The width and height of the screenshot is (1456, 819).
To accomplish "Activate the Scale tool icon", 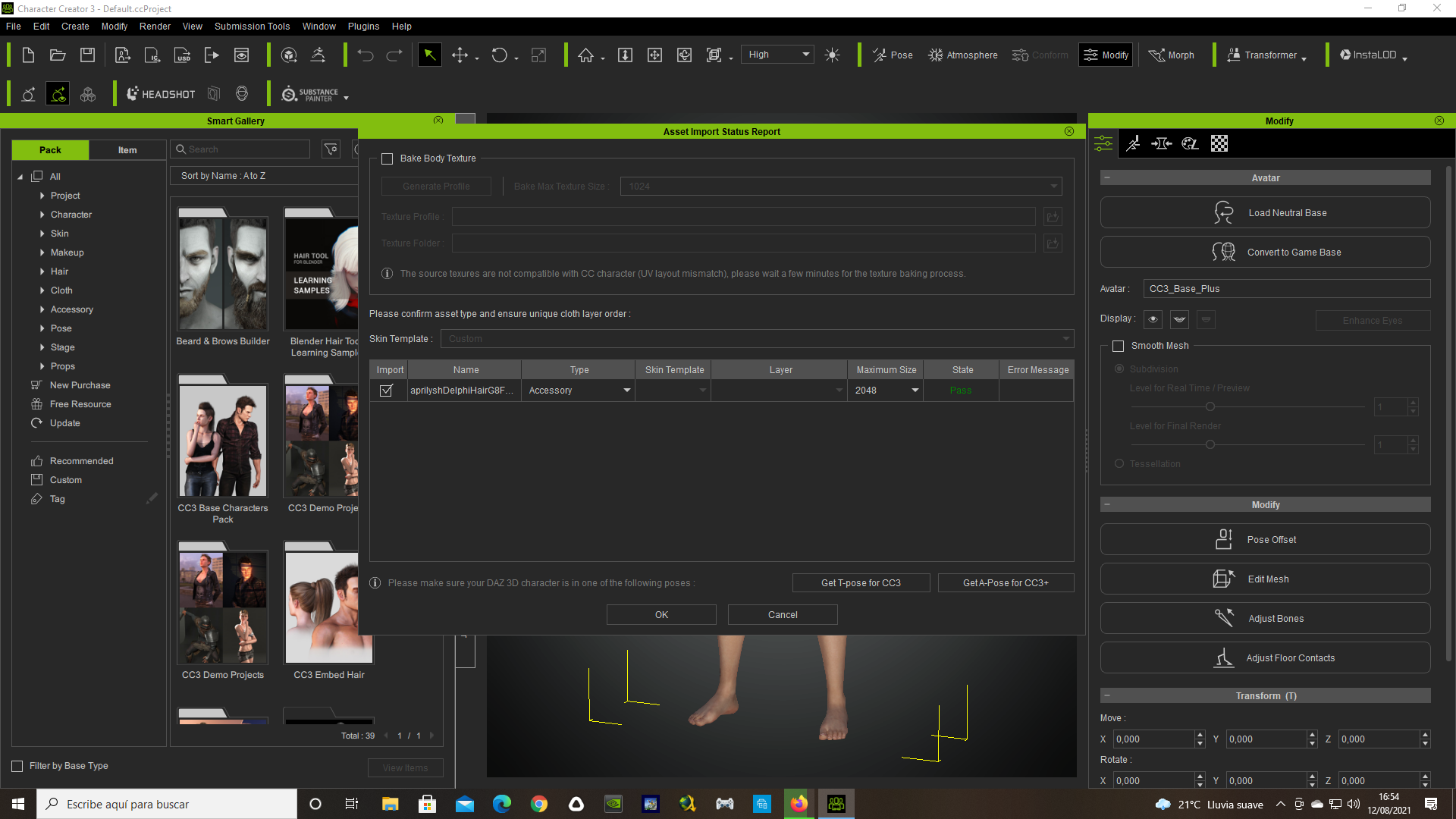I will click(538, 55).
